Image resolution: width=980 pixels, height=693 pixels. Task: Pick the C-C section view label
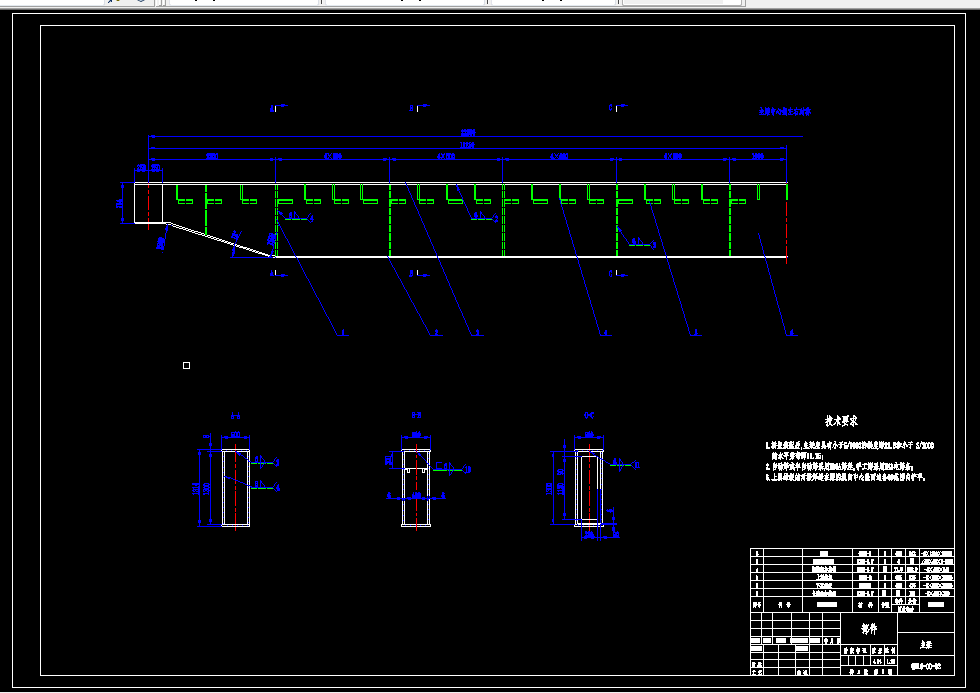tap(589, 415)
